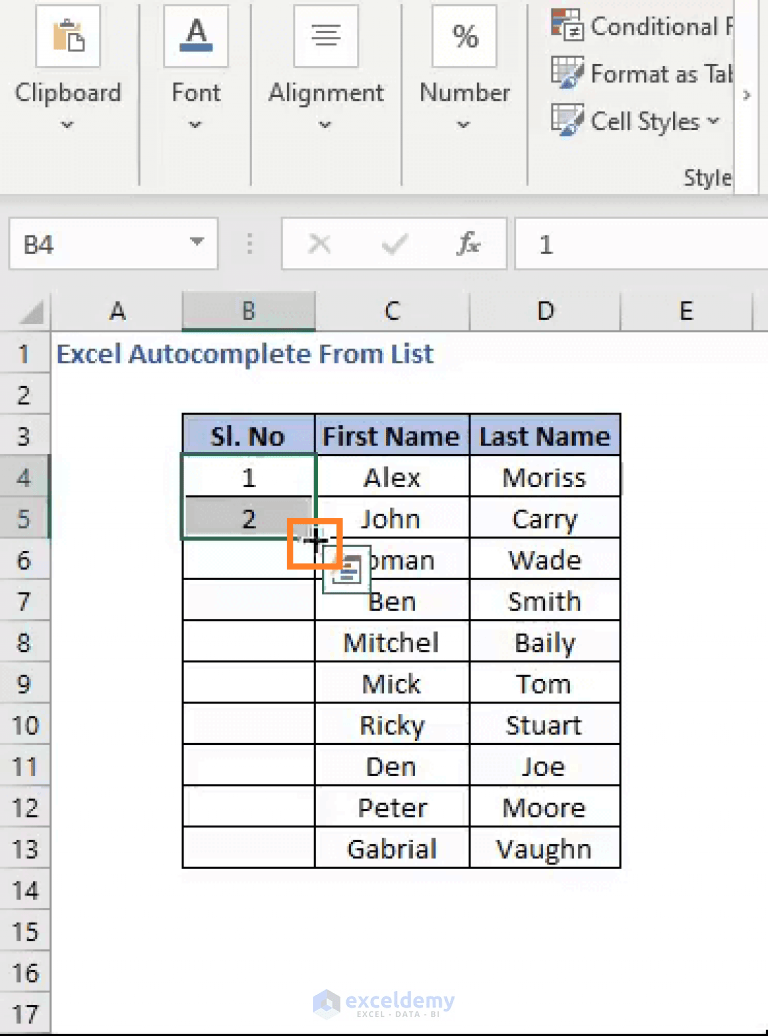Select cell containing 'Vaughn'
Screen dimensions: 768x1036
pos(545,848)
